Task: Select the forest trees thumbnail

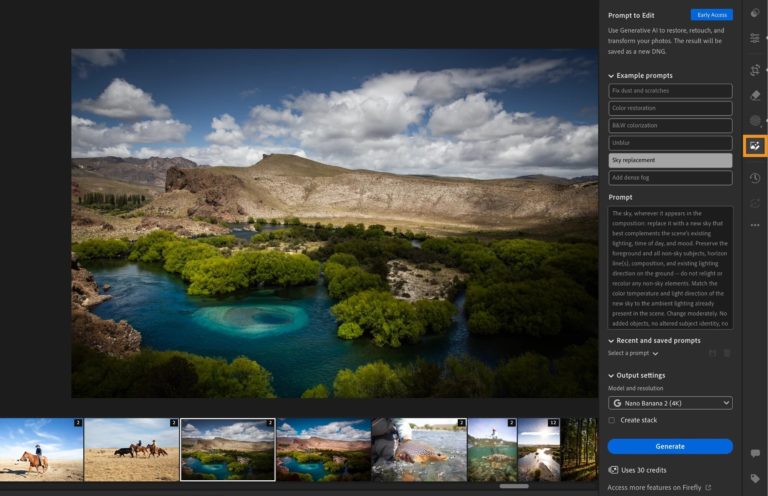Action: tap(579, 449)
